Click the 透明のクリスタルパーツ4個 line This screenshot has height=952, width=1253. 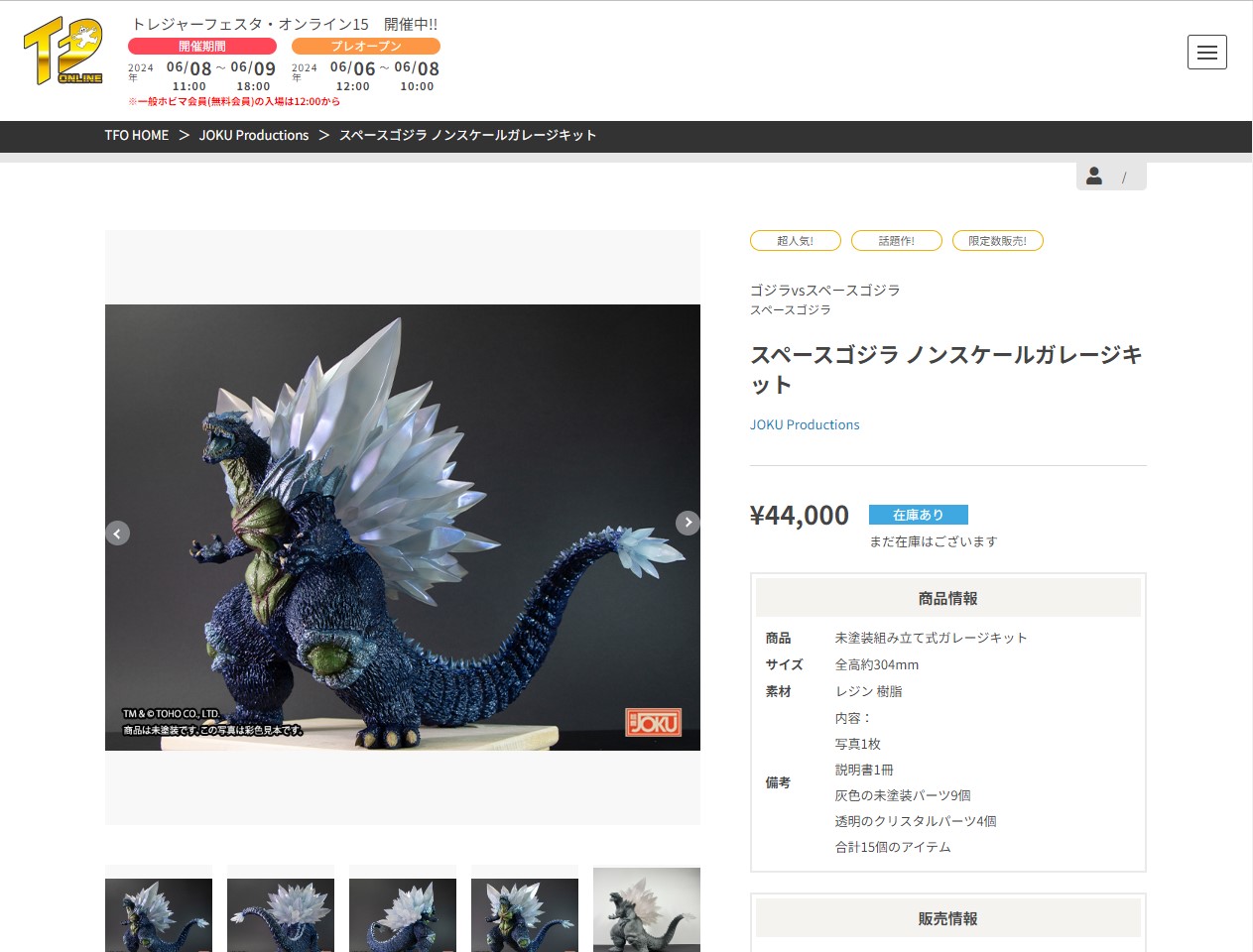click(916, 821)
